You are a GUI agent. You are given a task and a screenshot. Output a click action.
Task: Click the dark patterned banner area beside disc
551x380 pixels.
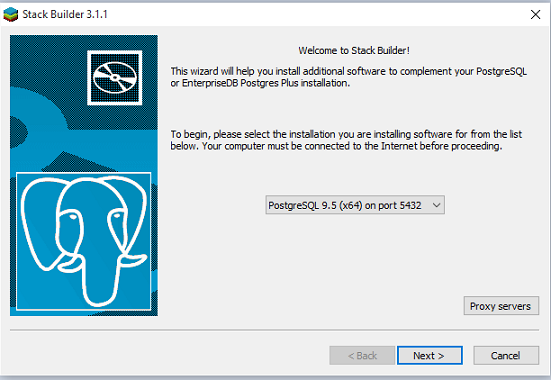pyautogui.click(x=46, y=60)
